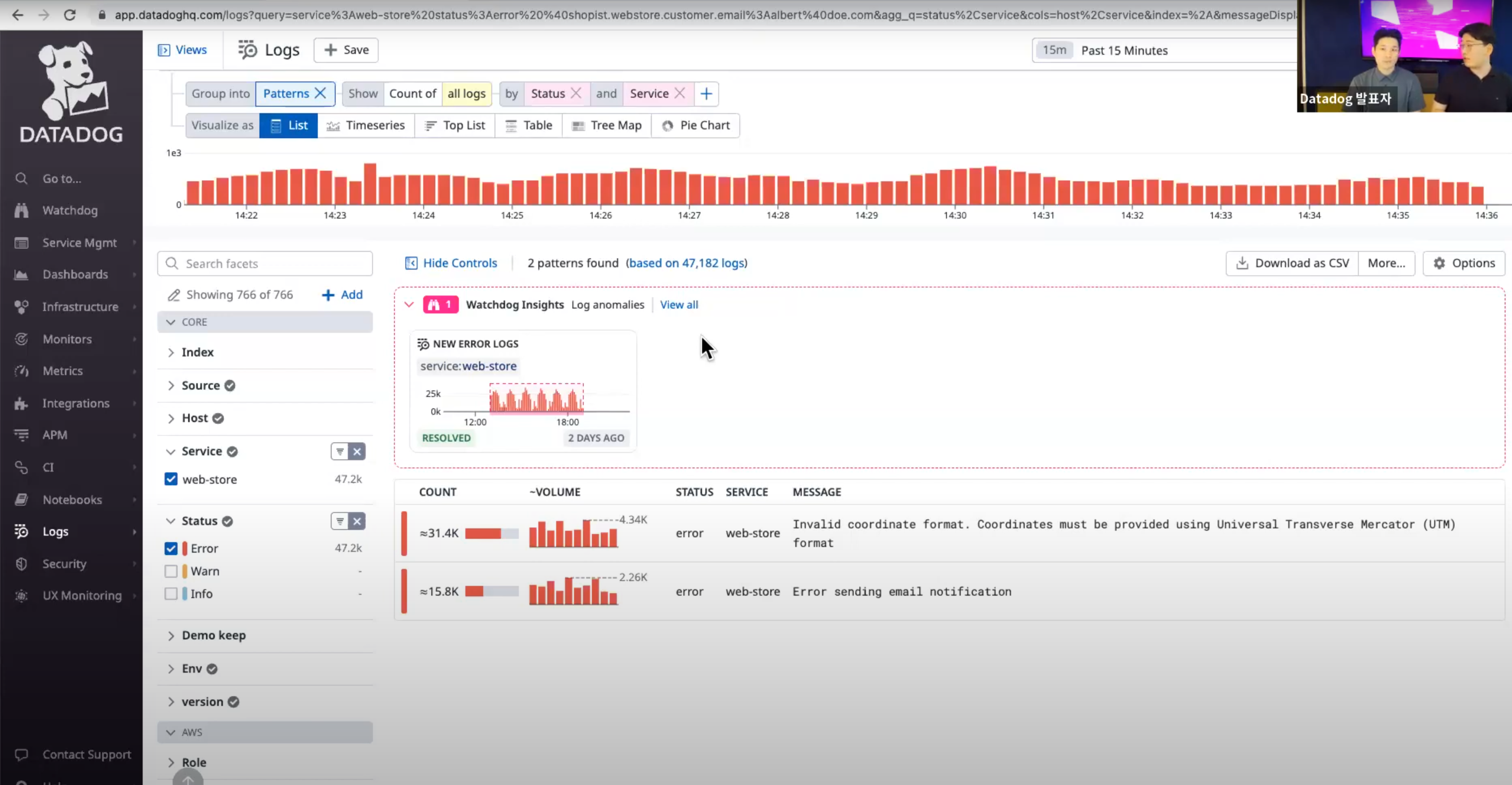The width and height of the screenshot is (1512, 785).
Task: Remove the Patterns grouping with X
Action: click(321, 93)
